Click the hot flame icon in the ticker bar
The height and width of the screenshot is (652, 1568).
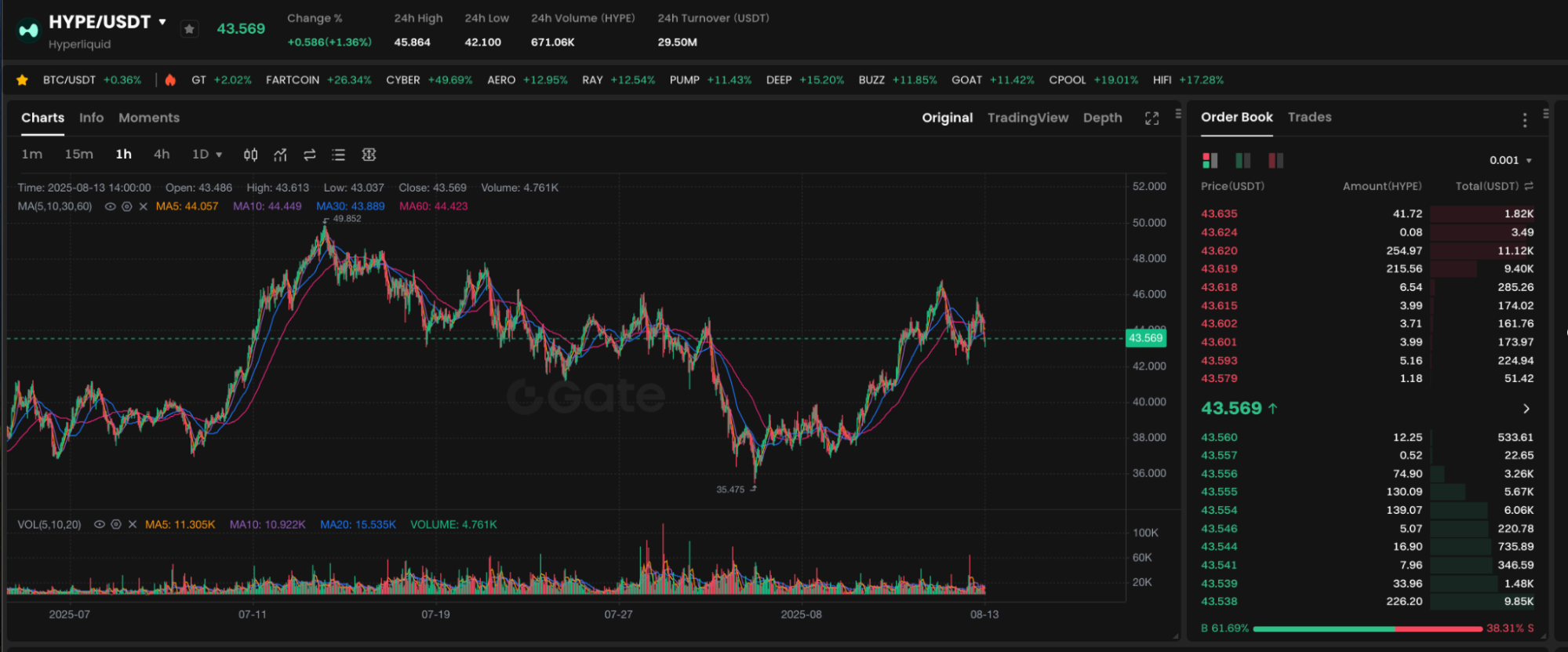(x=170, y=80)
